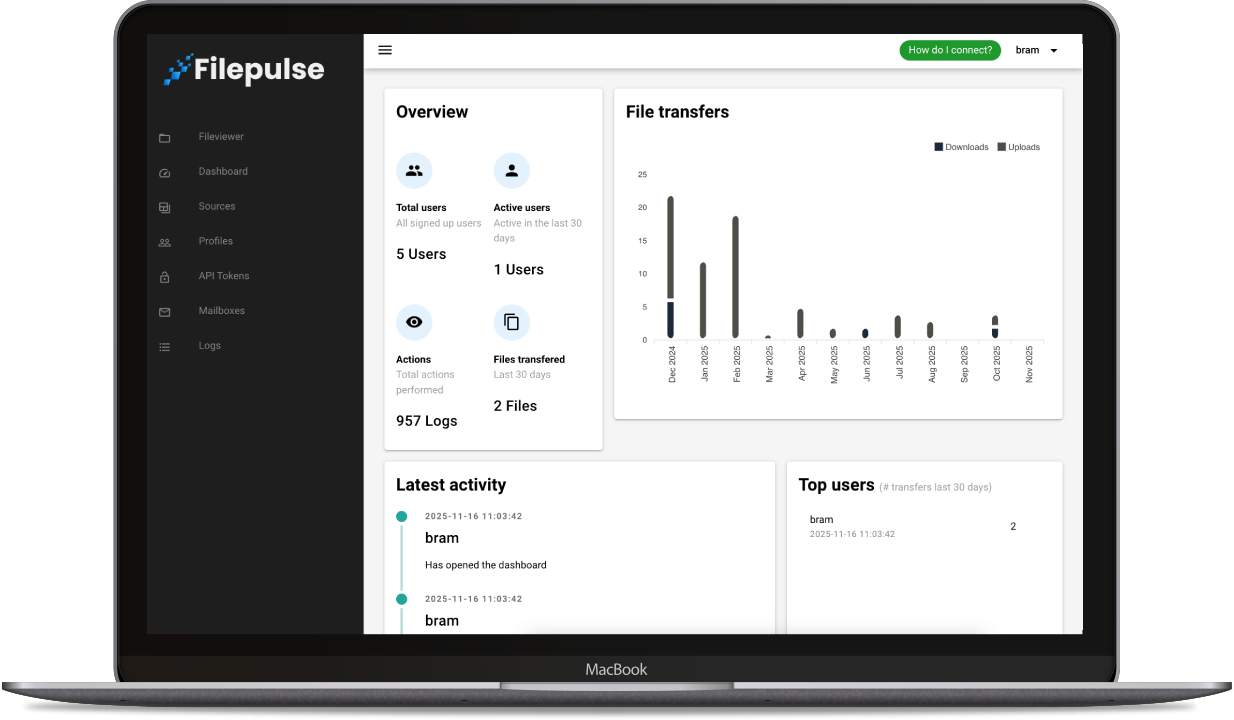Select bram in Top users list
Viewport: 1234px width, 720px height.
(821, 520)
